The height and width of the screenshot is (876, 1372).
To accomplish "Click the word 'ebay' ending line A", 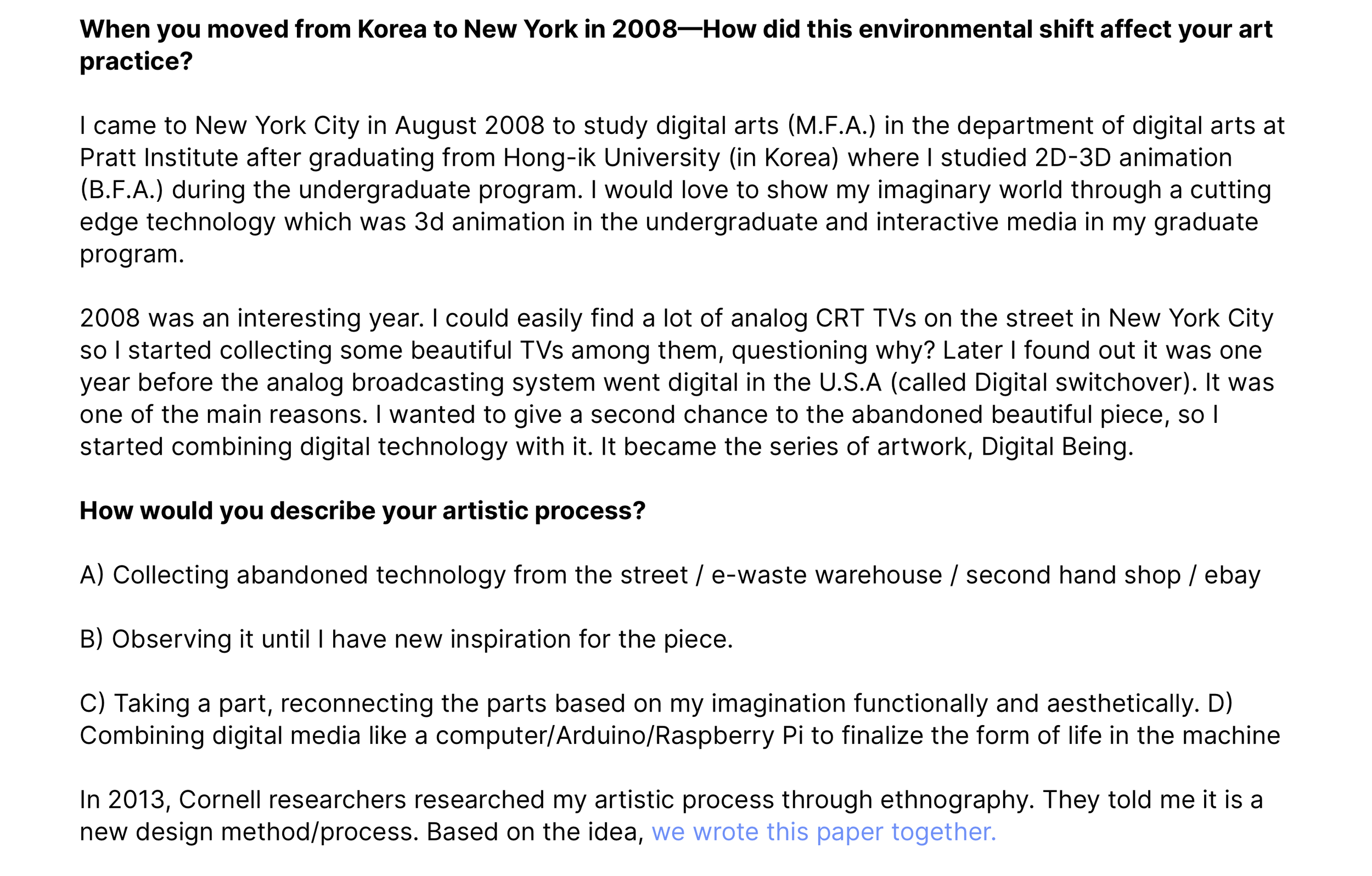I will [x=1233, y=575].
